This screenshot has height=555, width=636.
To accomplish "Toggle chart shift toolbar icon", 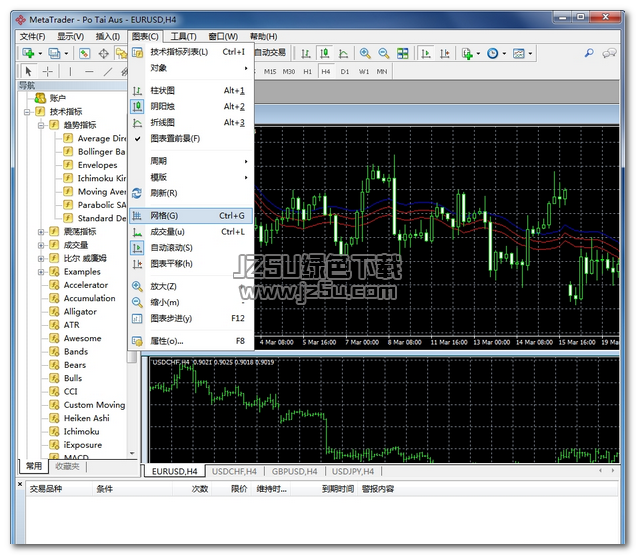I will tap(445, 53).
